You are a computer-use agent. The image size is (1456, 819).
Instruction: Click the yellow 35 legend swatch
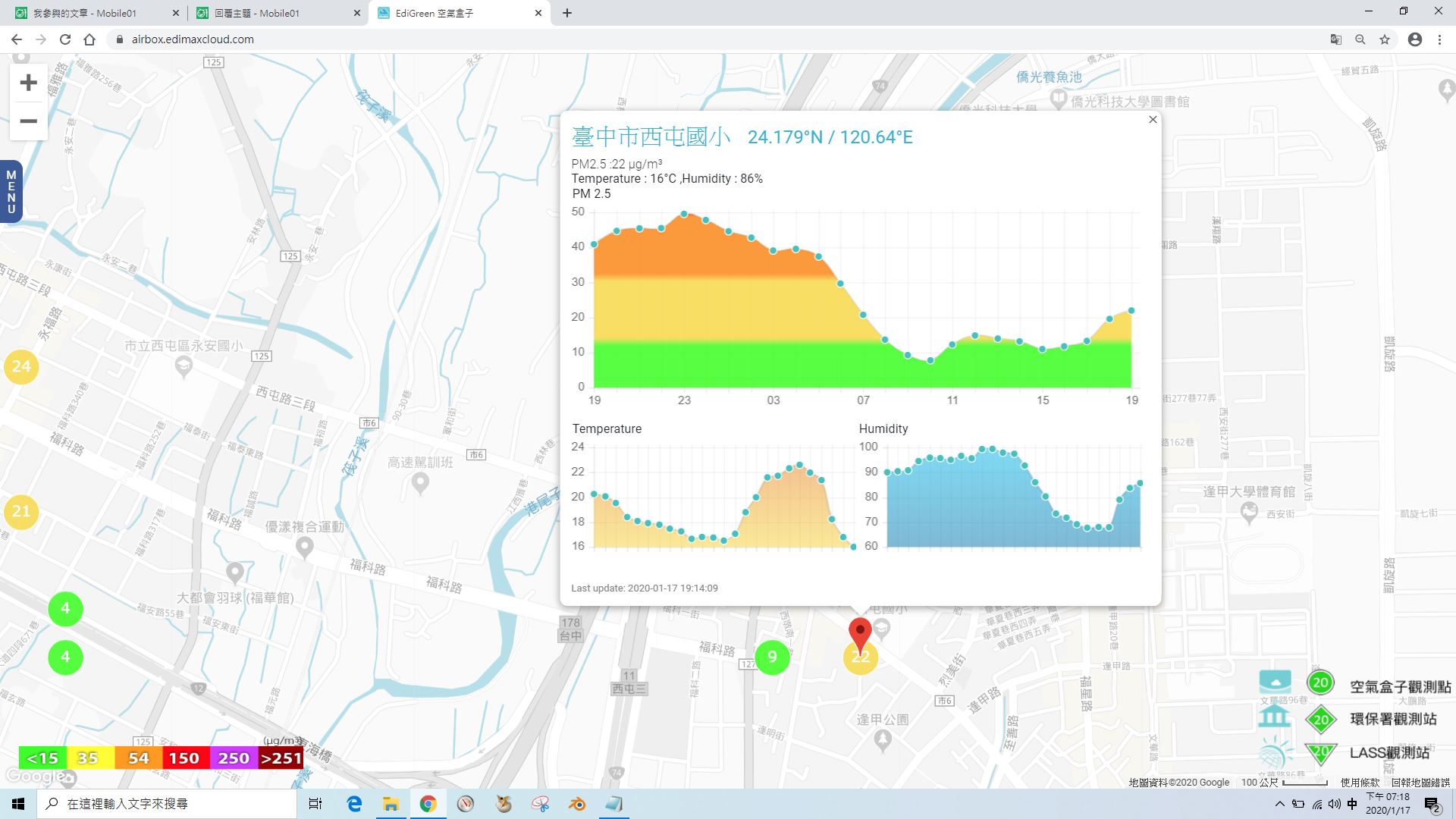coord(90,758)
